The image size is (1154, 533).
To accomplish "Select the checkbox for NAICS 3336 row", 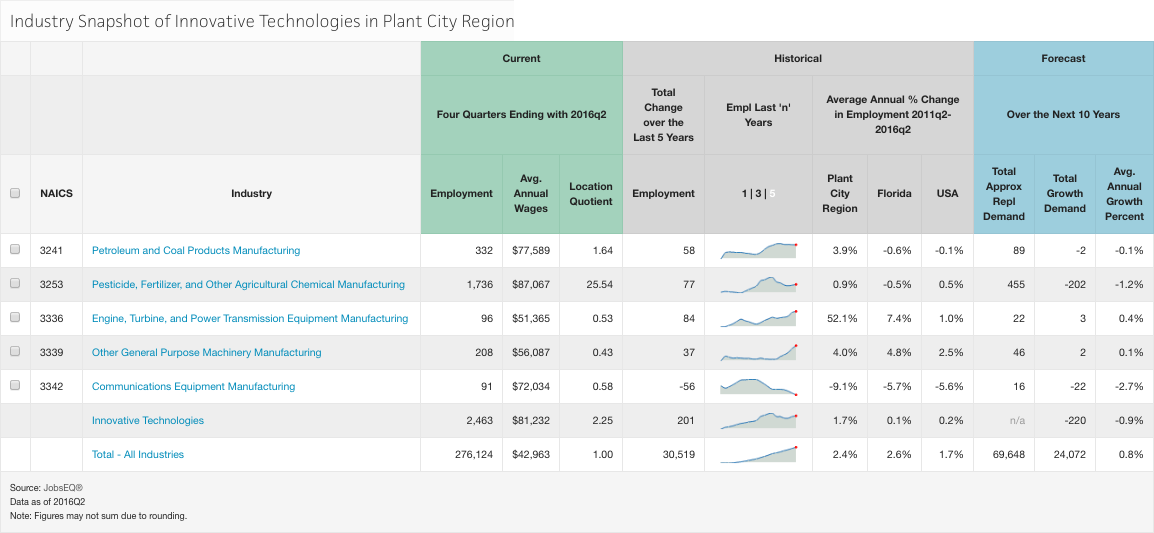I will (x=15, y=318).
